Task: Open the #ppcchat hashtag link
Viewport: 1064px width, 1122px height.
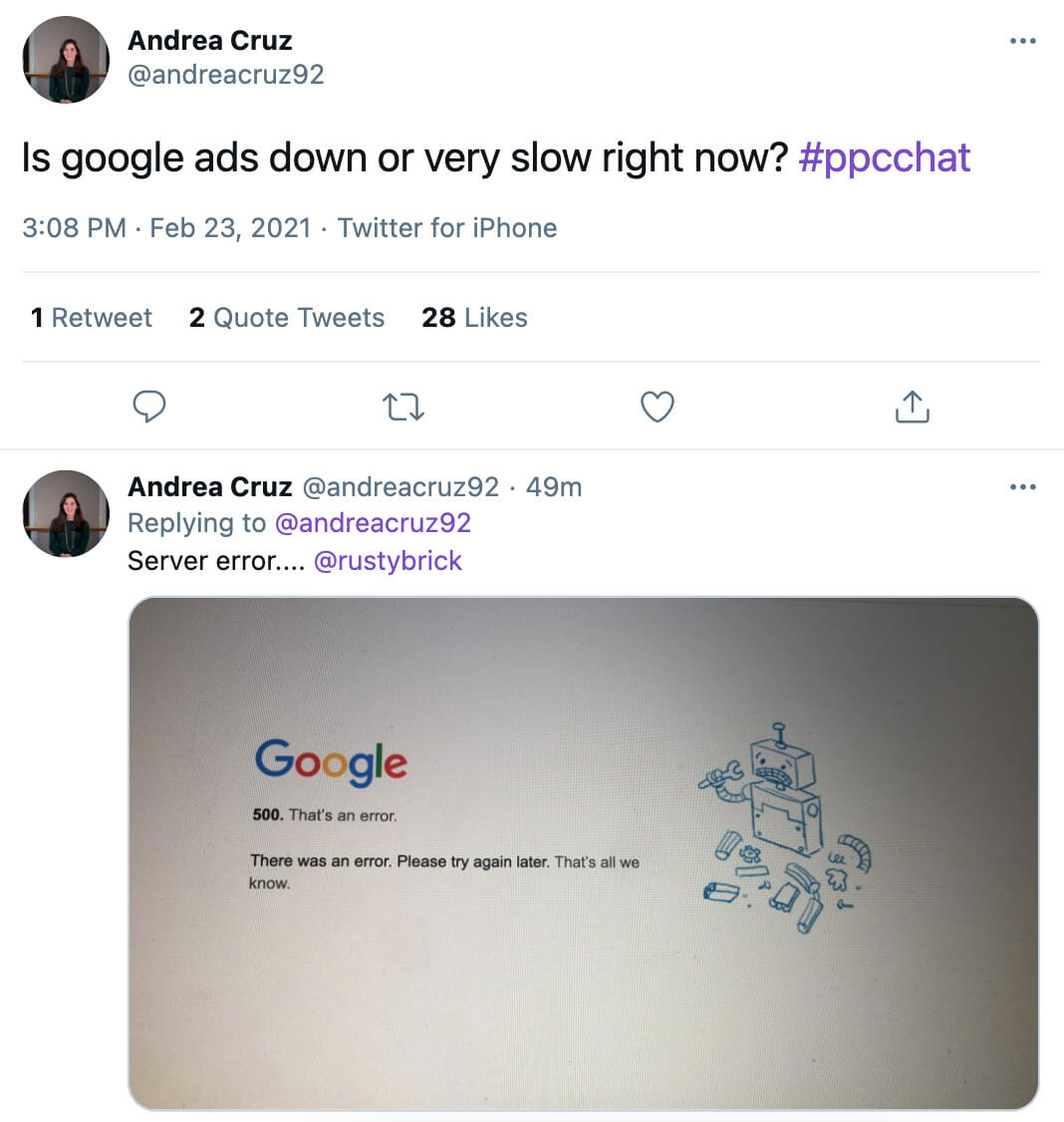Action: coord(885,158)
